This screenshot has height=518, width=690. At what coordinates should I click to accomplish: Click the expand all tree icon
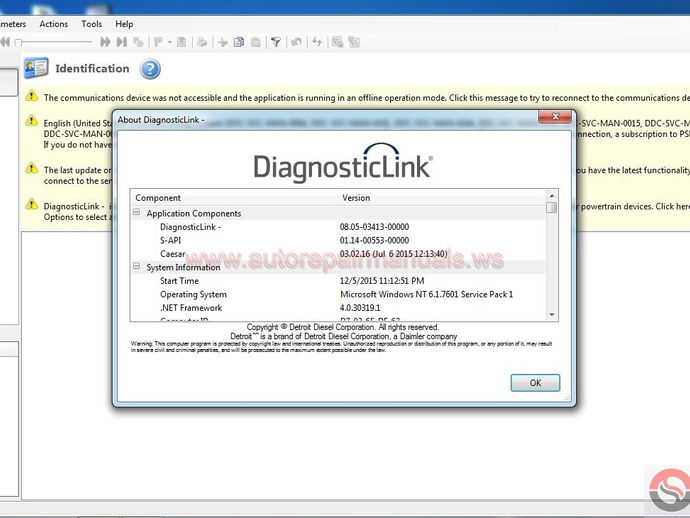(338, 42)
